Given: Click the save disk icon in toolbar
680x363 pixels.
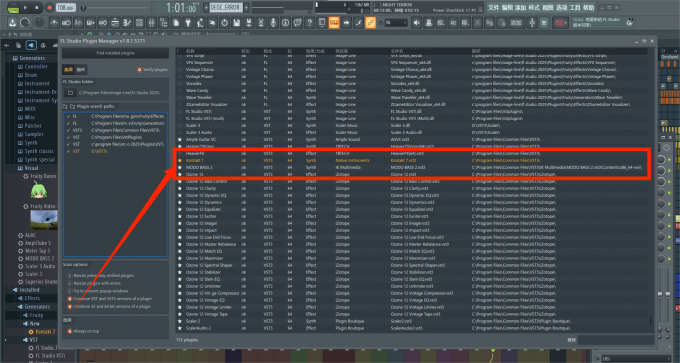Looking at the screenshot, I should pyautogui.click(x=237, y=23).
